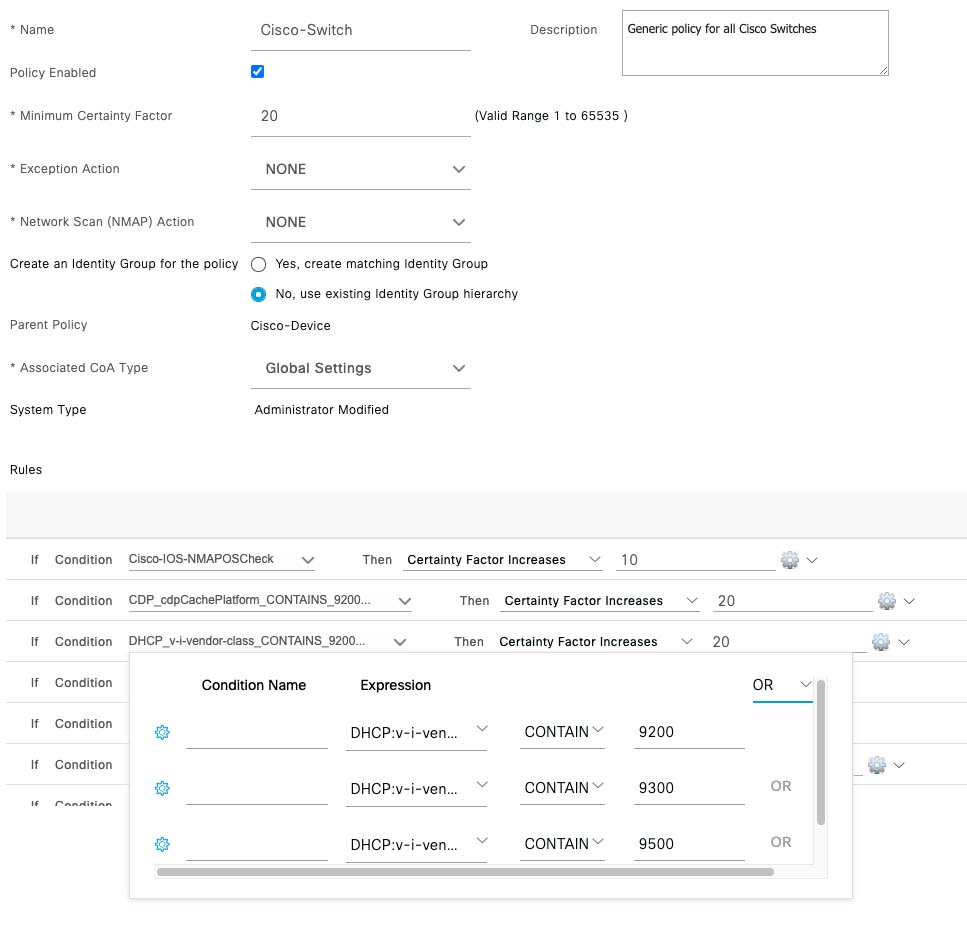Click the value field containing 9200
967x933 pixels.
point(689,733)
